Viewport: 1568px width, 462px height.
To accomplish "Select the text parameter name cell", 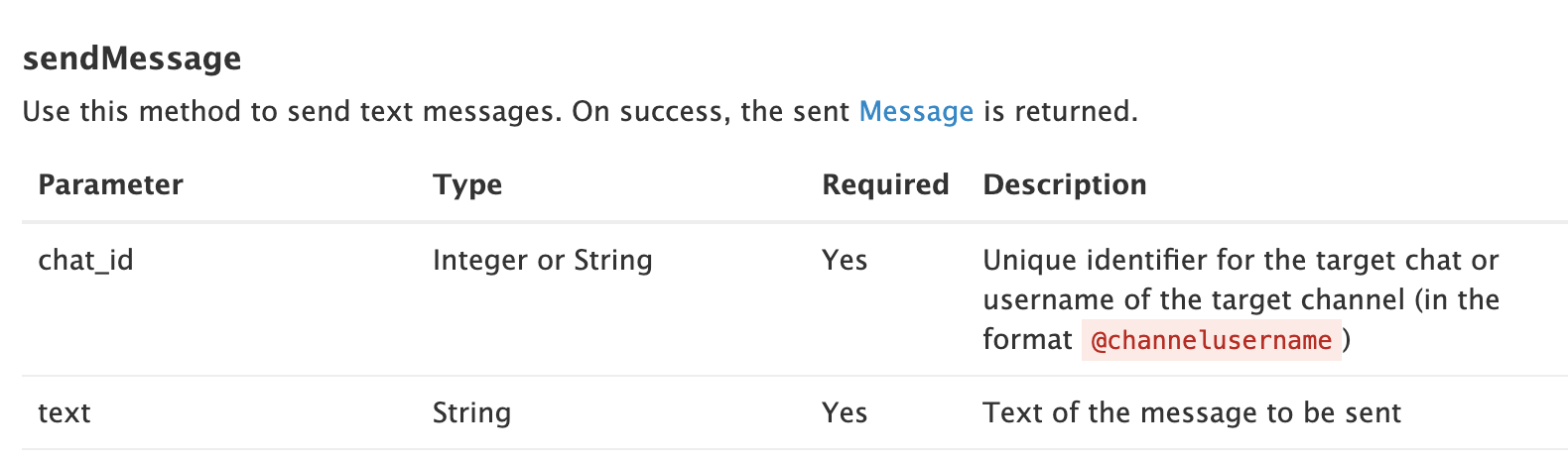I will pyautogui.click(x=65, y=412).
